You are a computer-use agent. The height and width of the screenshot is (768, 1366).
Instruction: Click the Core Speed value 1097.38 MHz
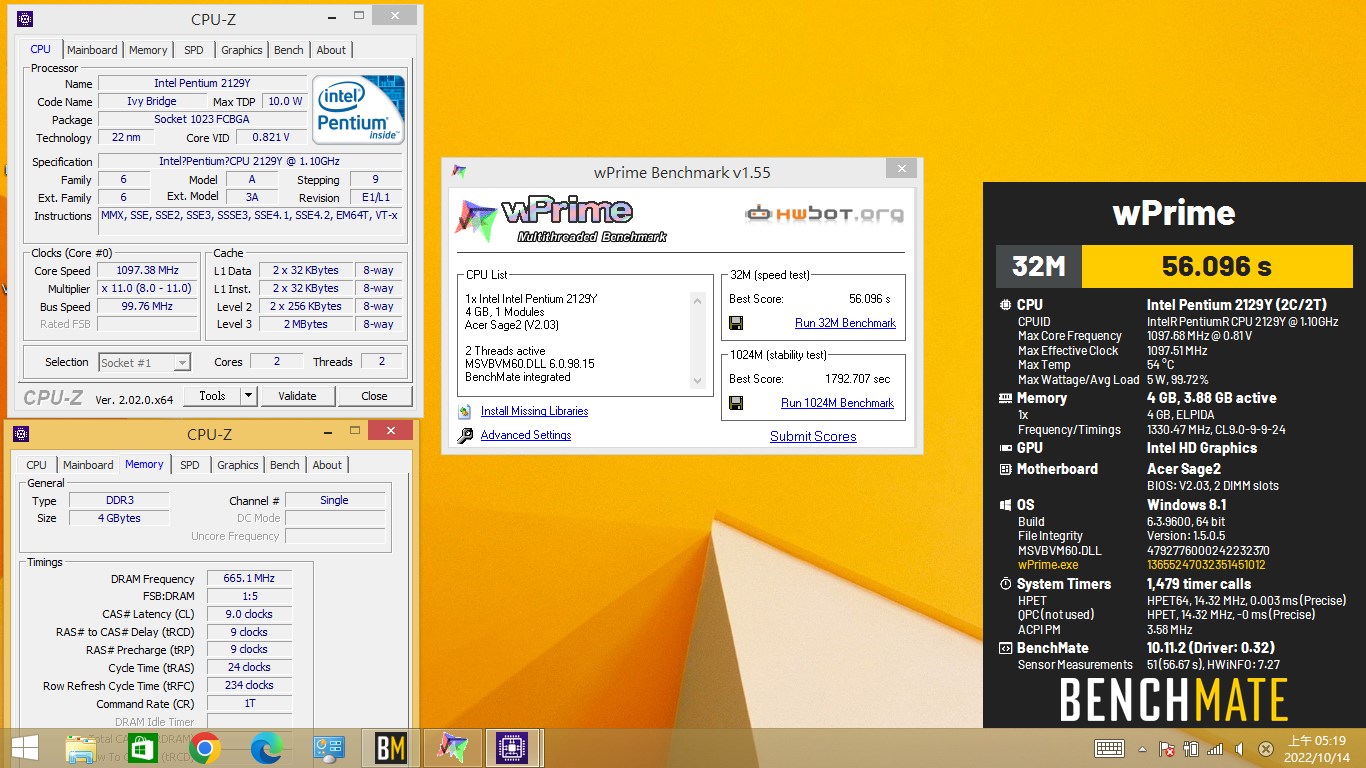pos(147,271)
